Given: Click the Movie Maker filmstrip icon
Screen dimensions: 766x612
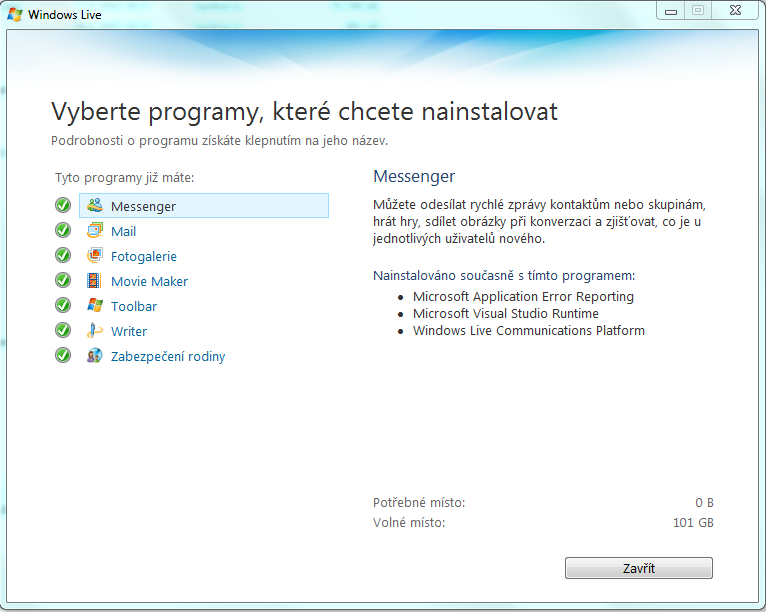Looking at the screenshot, I should tap(94, 280).
